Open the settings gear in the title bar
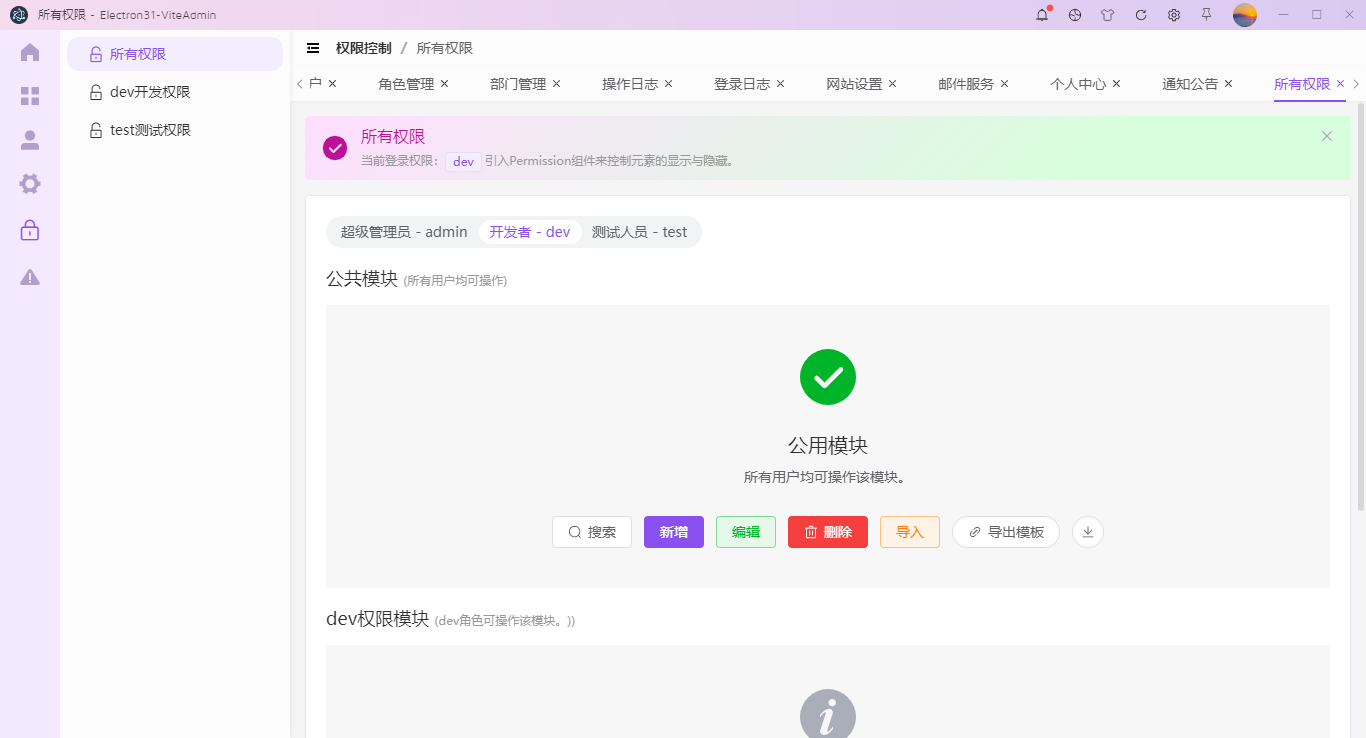Viewport: 1366px width, 738px height. pyautogui.click(x=1173, y=15)
